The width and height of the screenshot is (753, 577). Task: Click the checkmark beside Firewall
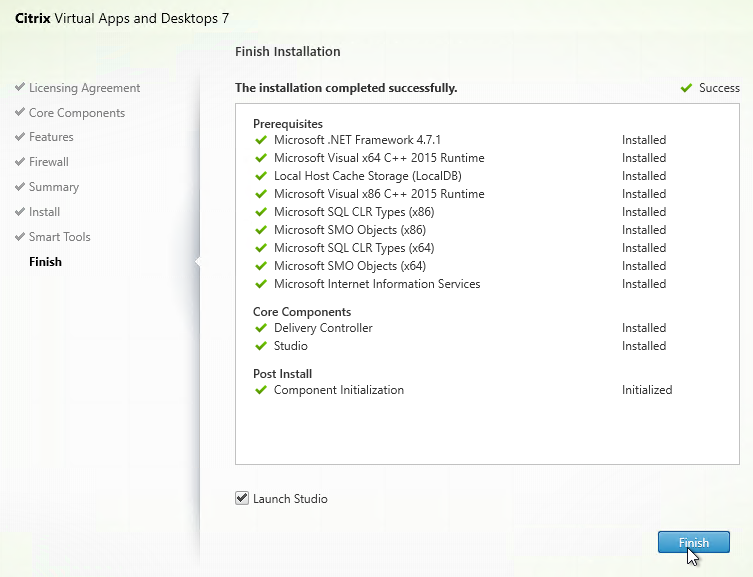tap(20, 161)
